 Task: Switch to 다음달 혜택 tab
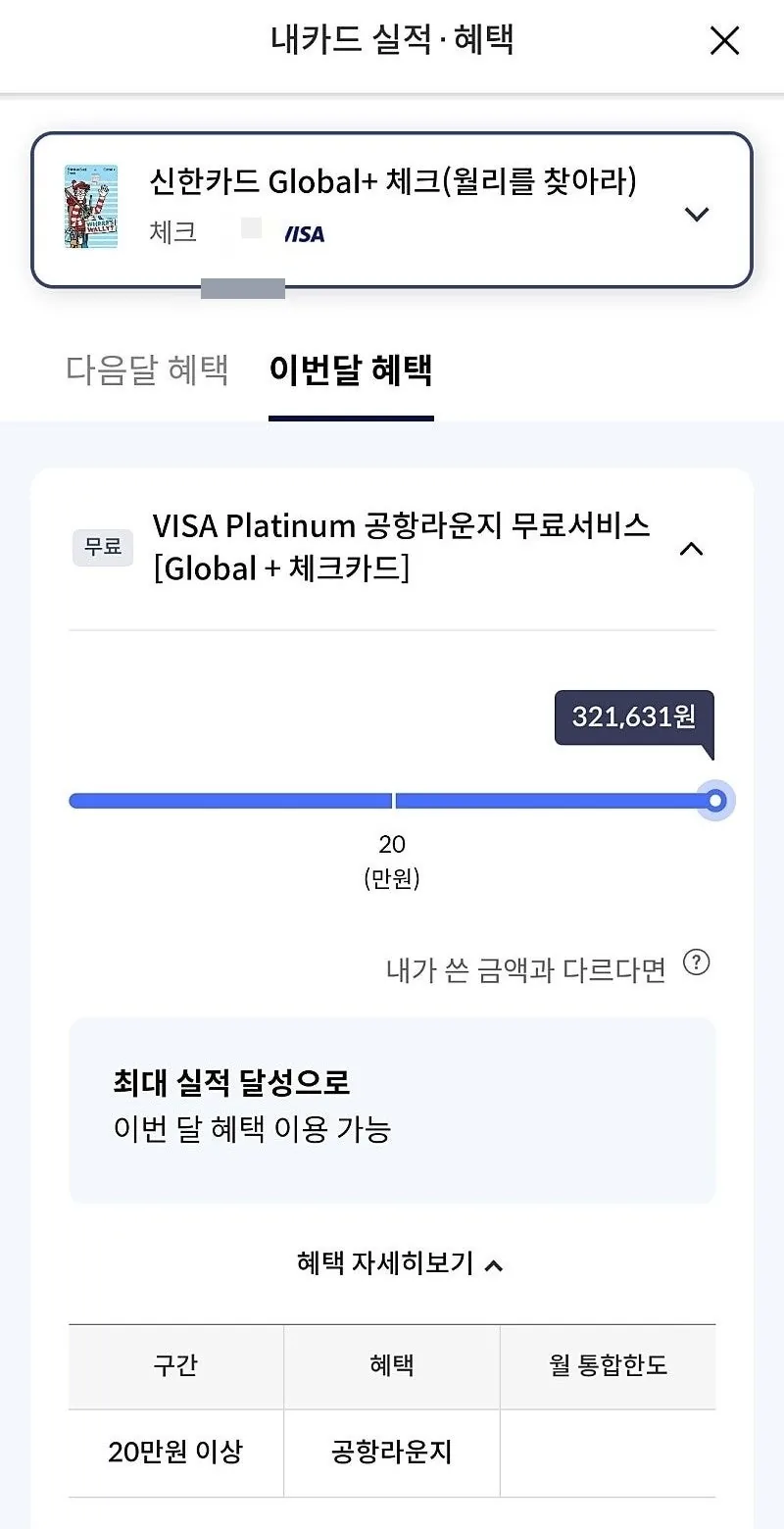click(x=147, y=370)
